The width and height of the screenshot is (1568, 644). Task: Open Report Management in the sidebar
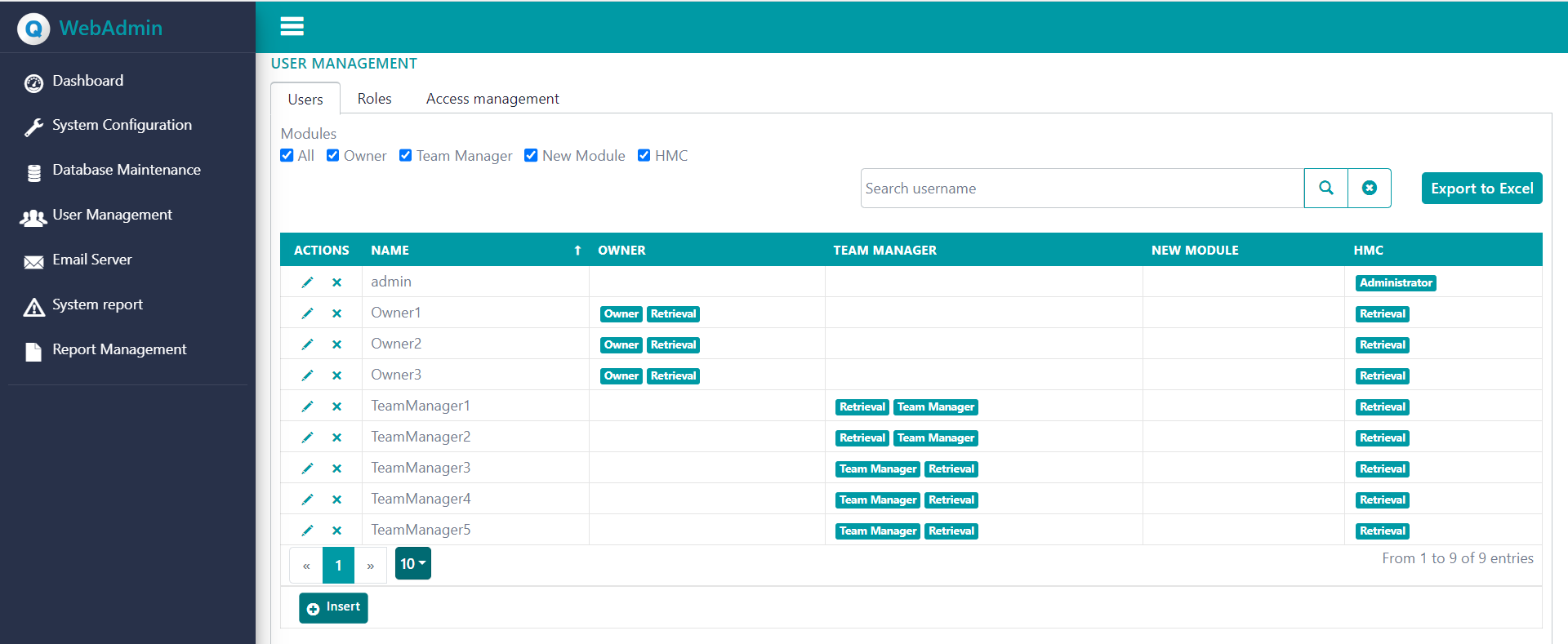pos(120,349)
